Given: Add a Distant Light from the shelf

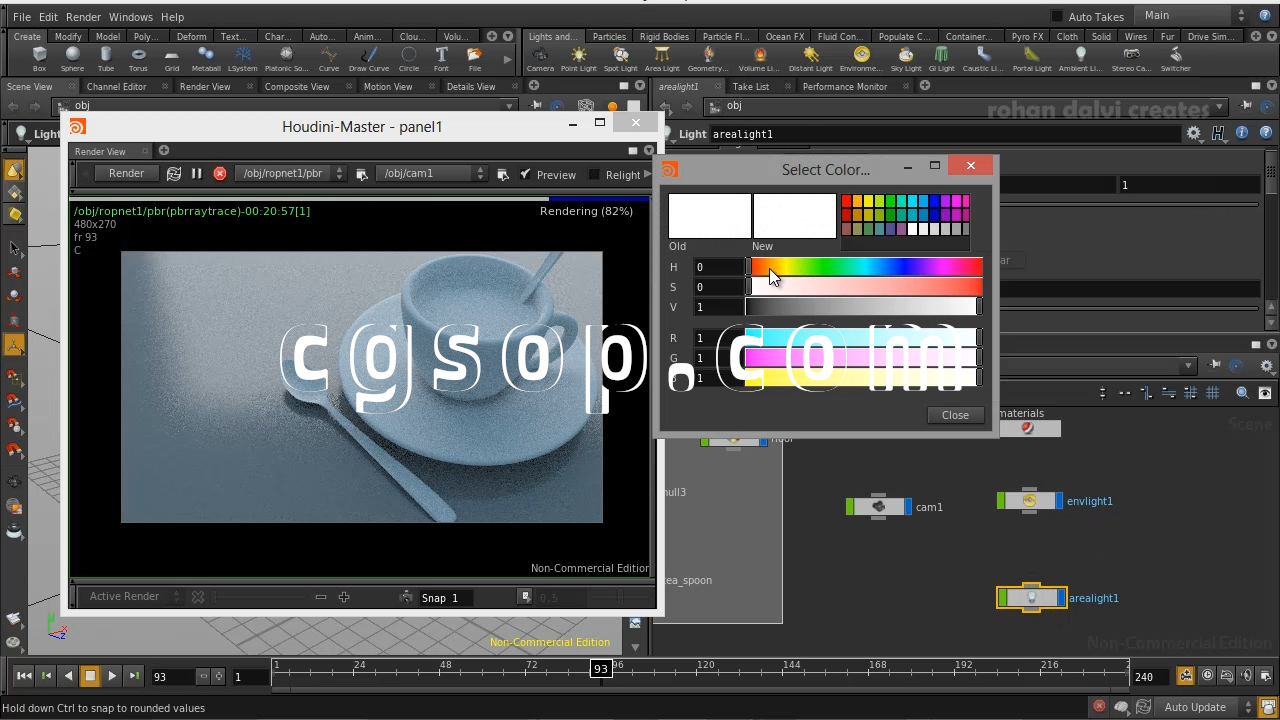Looking at the screenshot, I should (811, 59).
